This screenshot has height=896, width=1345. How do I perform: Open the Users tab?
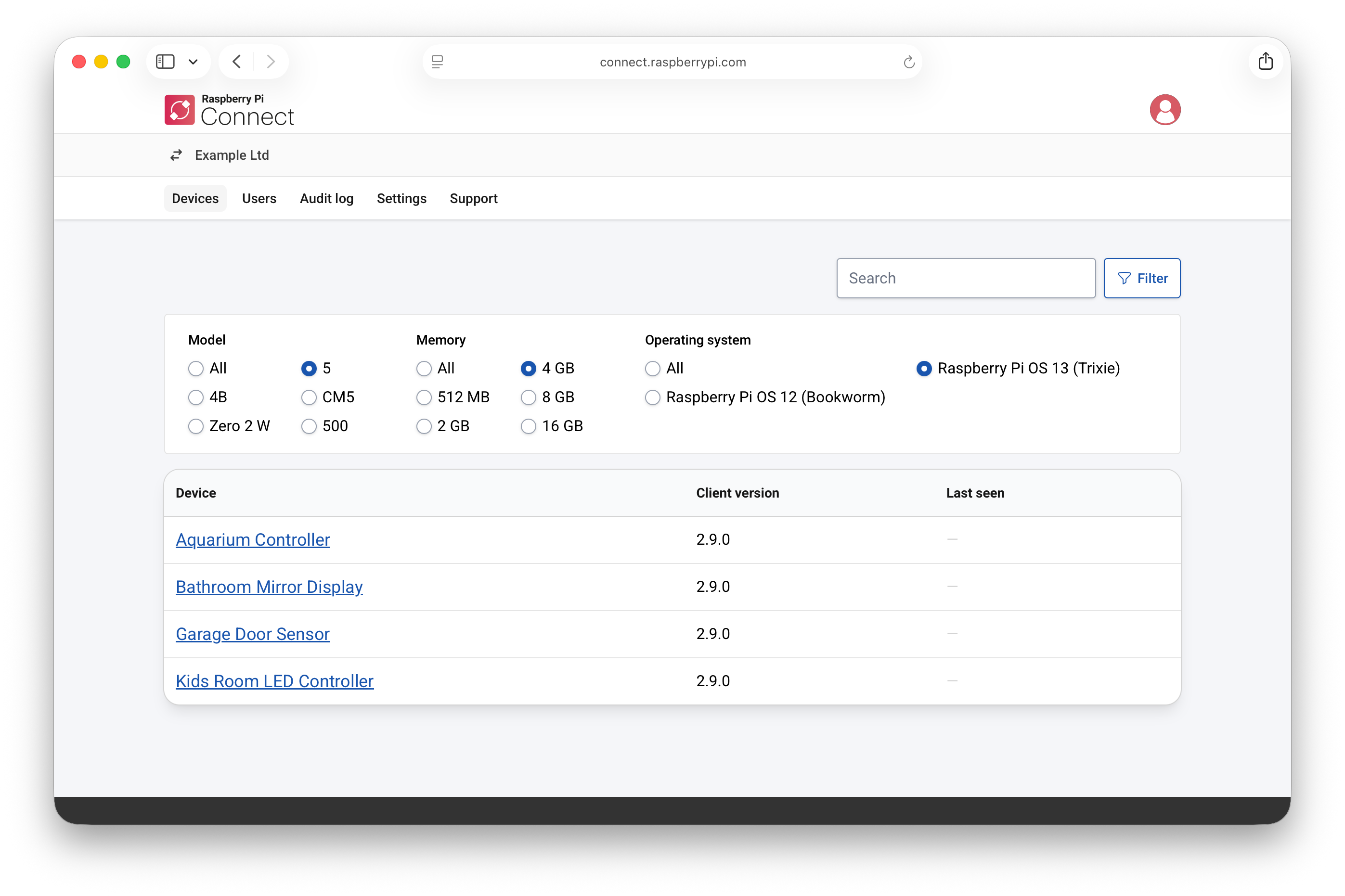259,198
